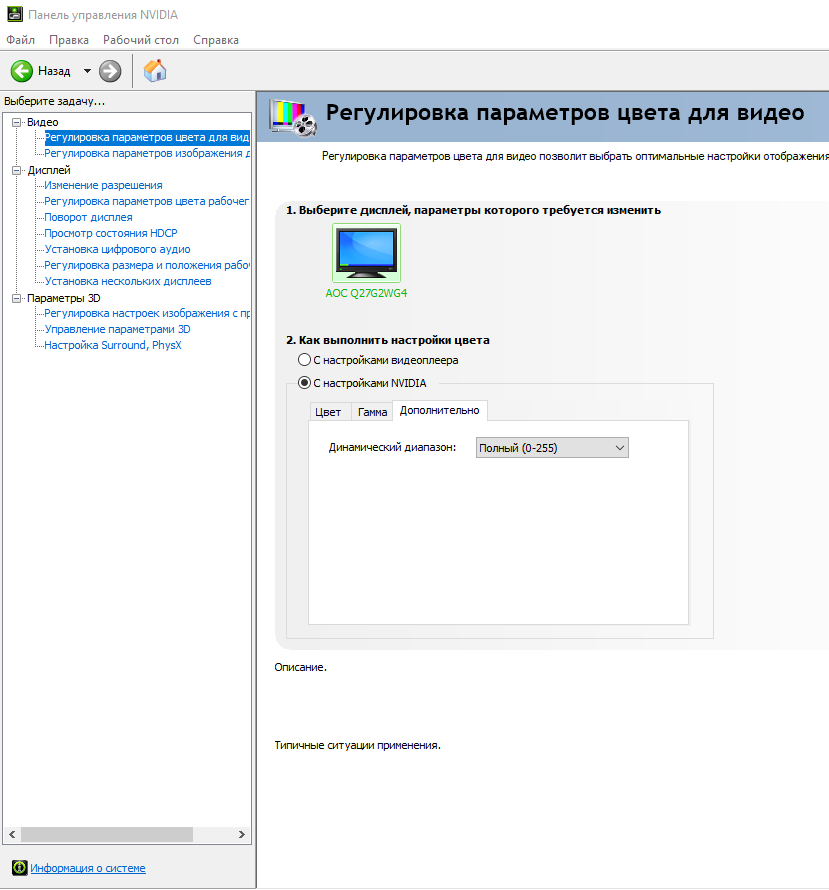Collapse the Видео tree node
This screenshot has width=829, height=890.
16,122
